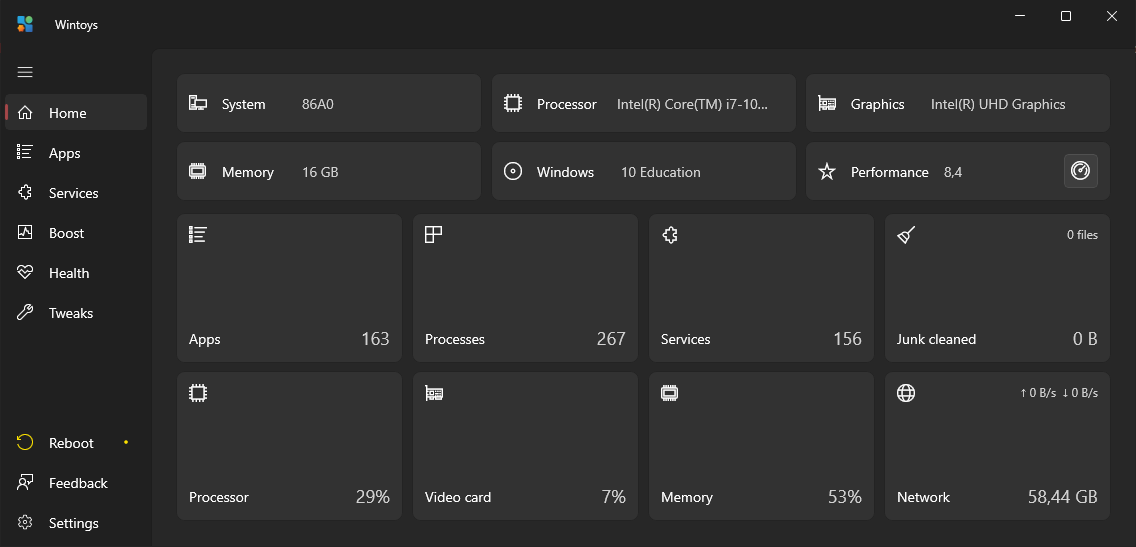1136x547 pixels.
Task: Go to the Home page
Action: (76, 113)
